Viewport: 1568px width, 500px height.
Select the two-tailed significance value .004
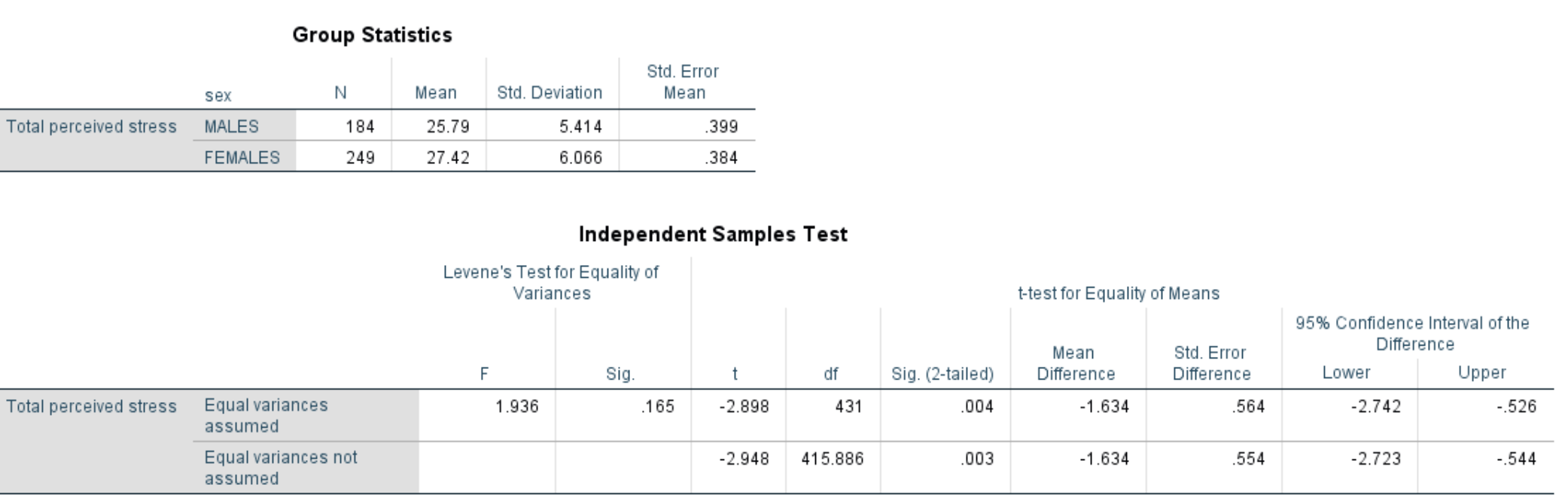[978, 407]
